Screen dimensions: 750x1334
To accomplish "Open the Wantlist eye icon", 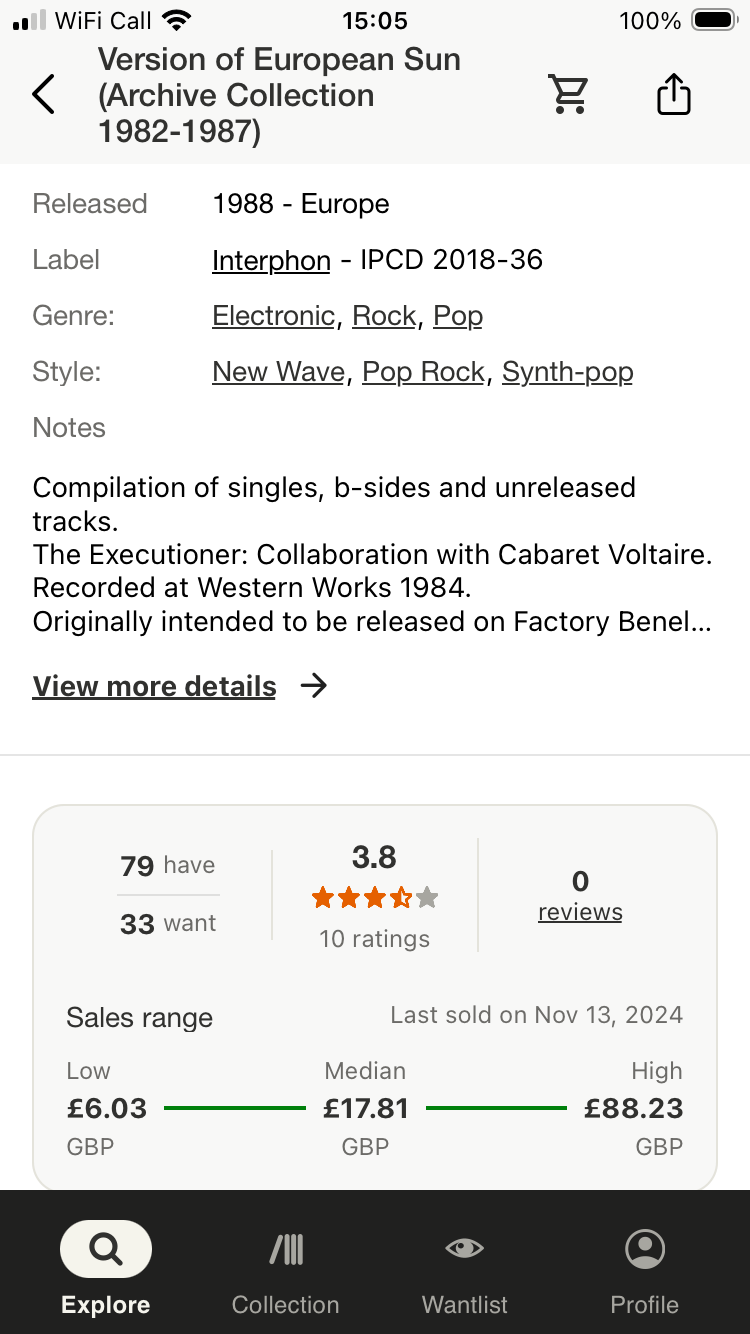I will click(464, 1248).
